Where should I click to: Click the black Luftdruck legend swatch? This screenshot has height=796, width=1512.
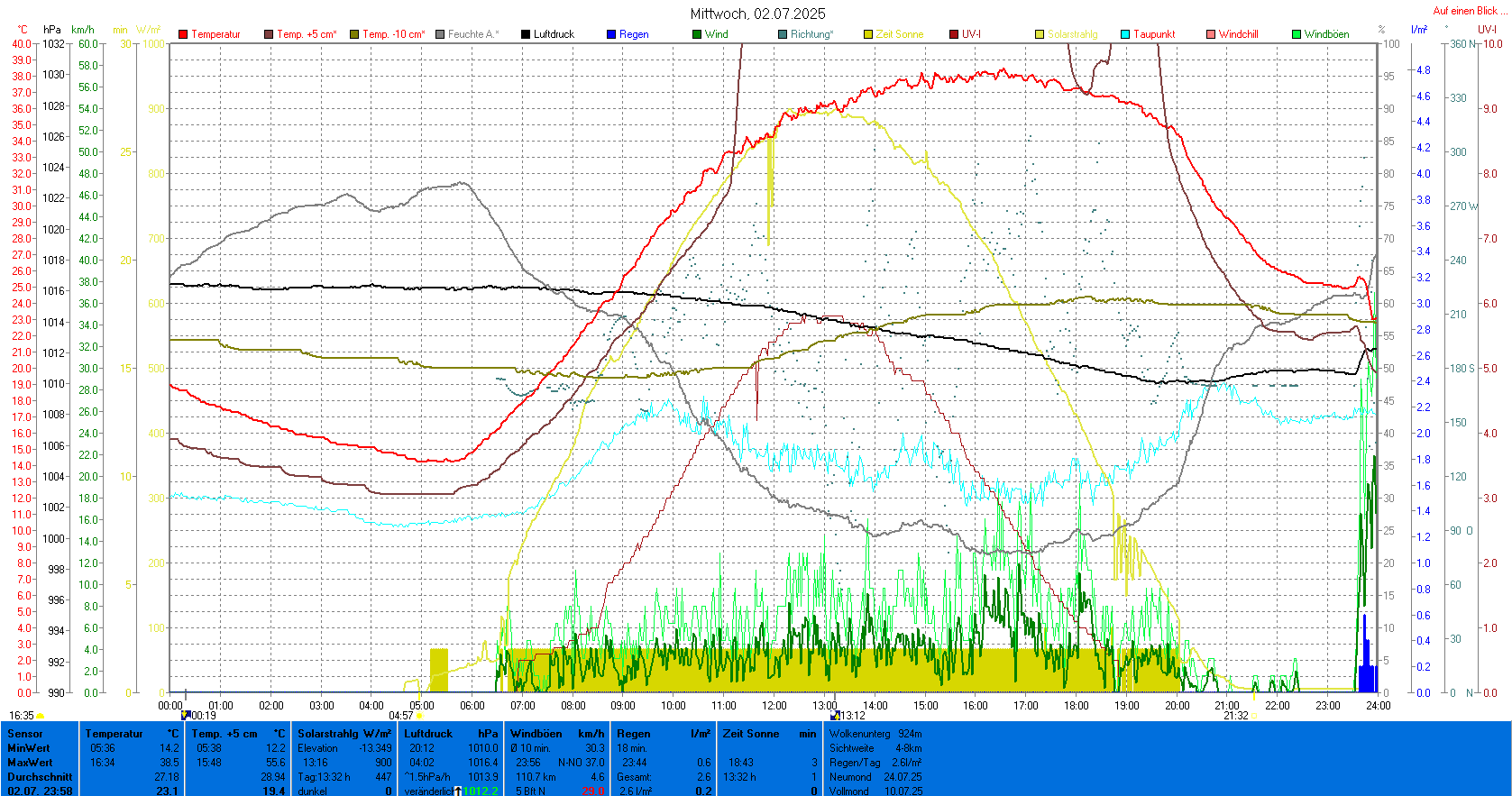[526, 34]
